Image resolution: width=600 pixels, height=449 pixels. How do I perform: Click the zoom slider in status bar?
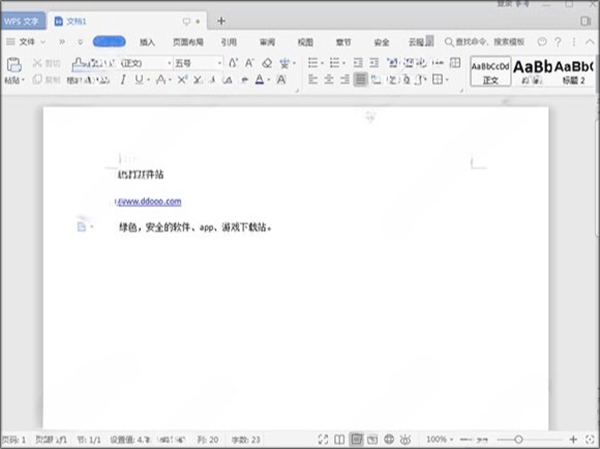pos(518,439)
